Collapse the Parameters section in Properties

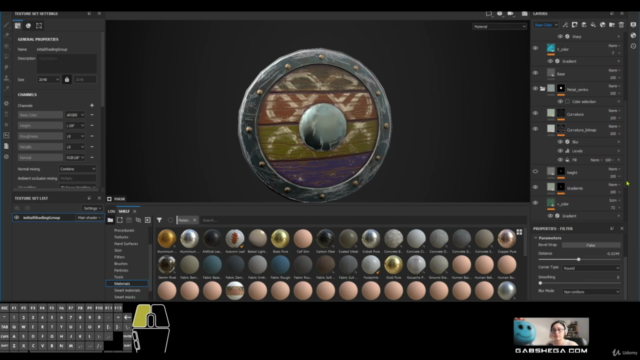pyautogui.click(x=536, y=238)
